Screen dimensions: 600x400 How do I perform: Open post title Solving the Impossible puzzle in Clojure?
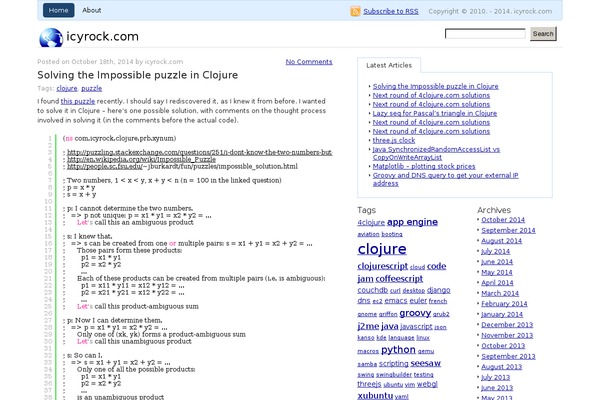click(x=137, y=75)
